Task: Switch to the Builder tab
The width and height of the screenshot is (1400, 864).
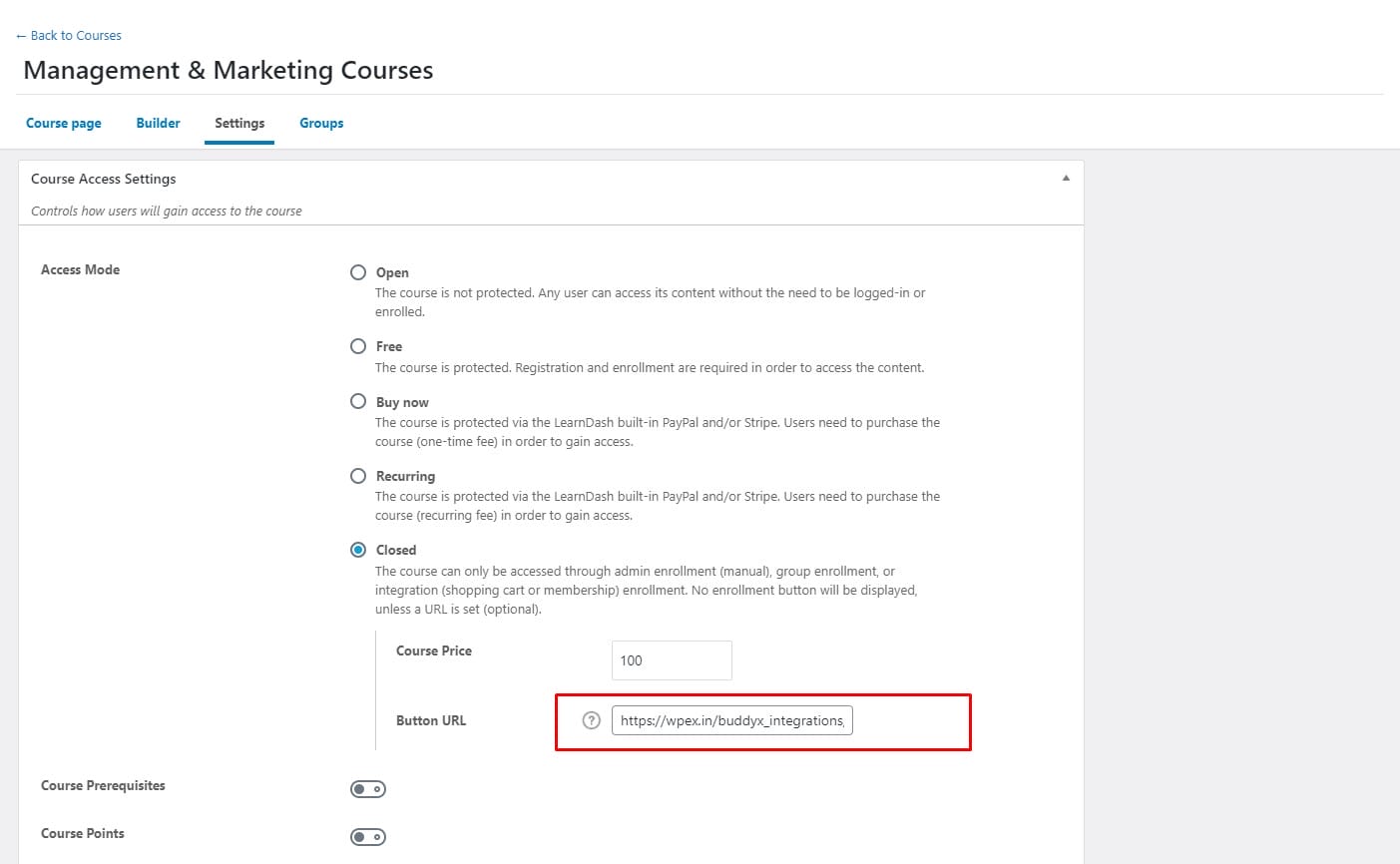Action: pyautogui.click(x=158, y=123)
